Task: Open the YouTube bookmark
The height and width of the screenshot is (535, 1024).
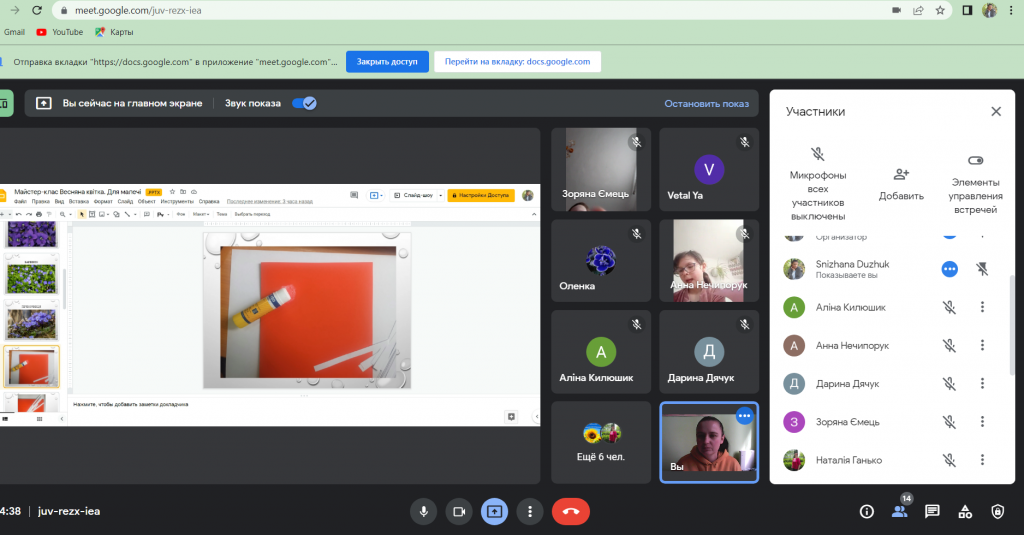Action: pos(60,32)
